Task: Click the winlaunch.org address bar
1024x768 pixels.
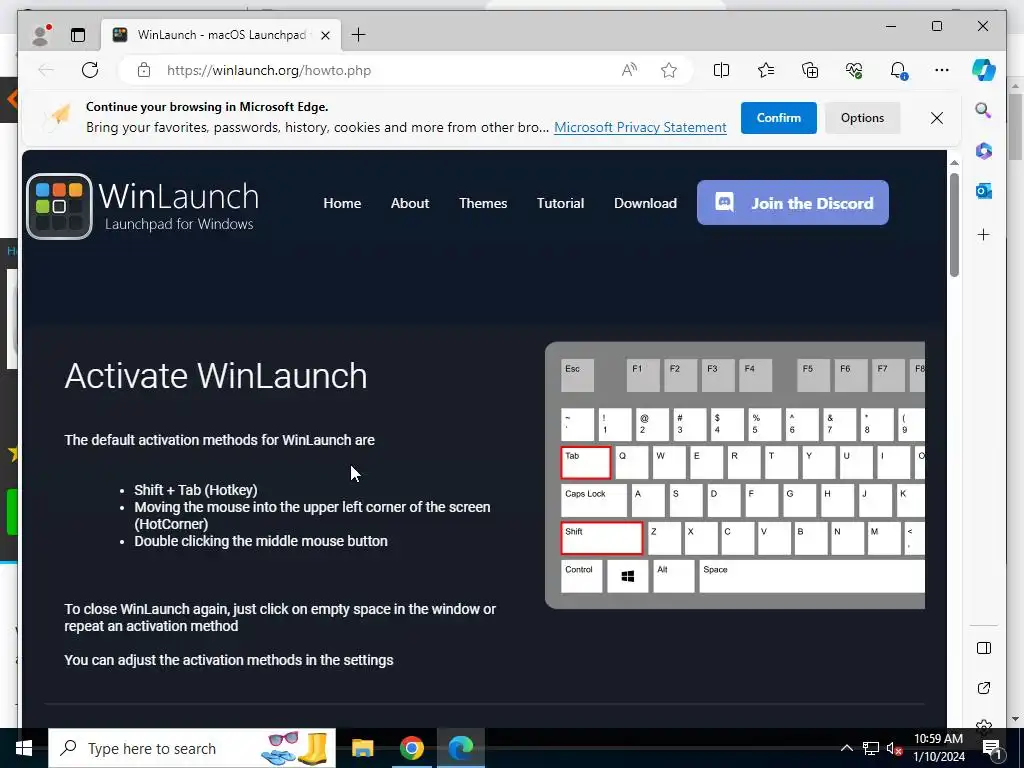Action: pyautogui.click(x=269, y=71)
